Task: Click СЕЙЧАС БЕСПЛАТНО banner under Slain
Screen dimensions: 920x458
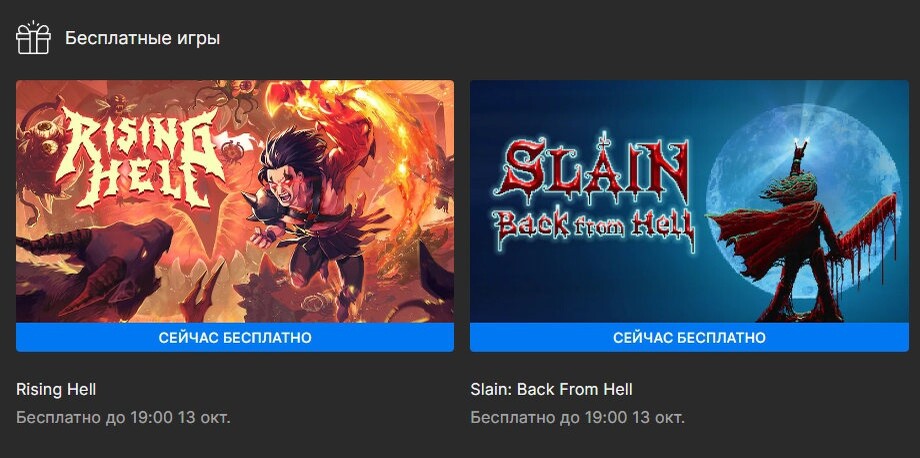Action: pos(689,337)
